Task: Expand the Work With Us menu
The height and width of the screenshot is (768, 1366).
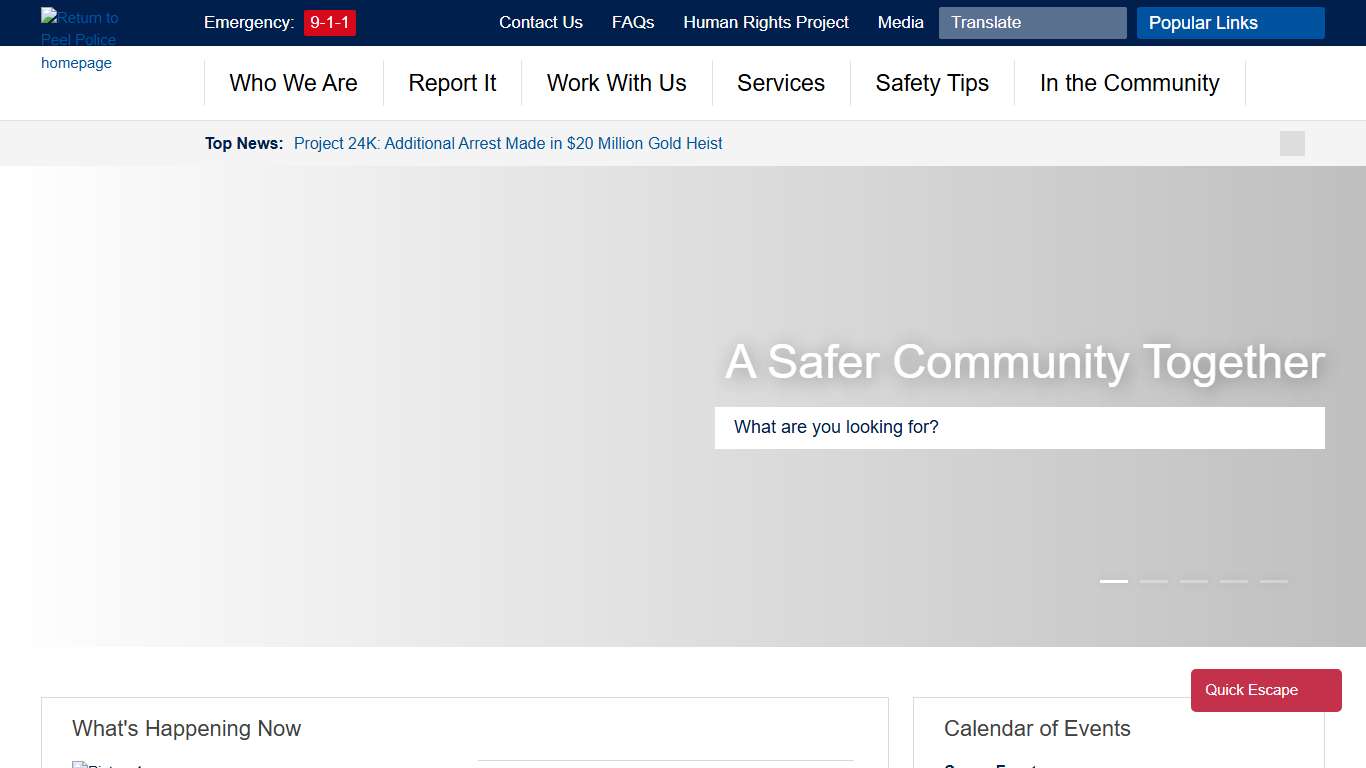Action: pyautogui.click(x=616, y=83)
